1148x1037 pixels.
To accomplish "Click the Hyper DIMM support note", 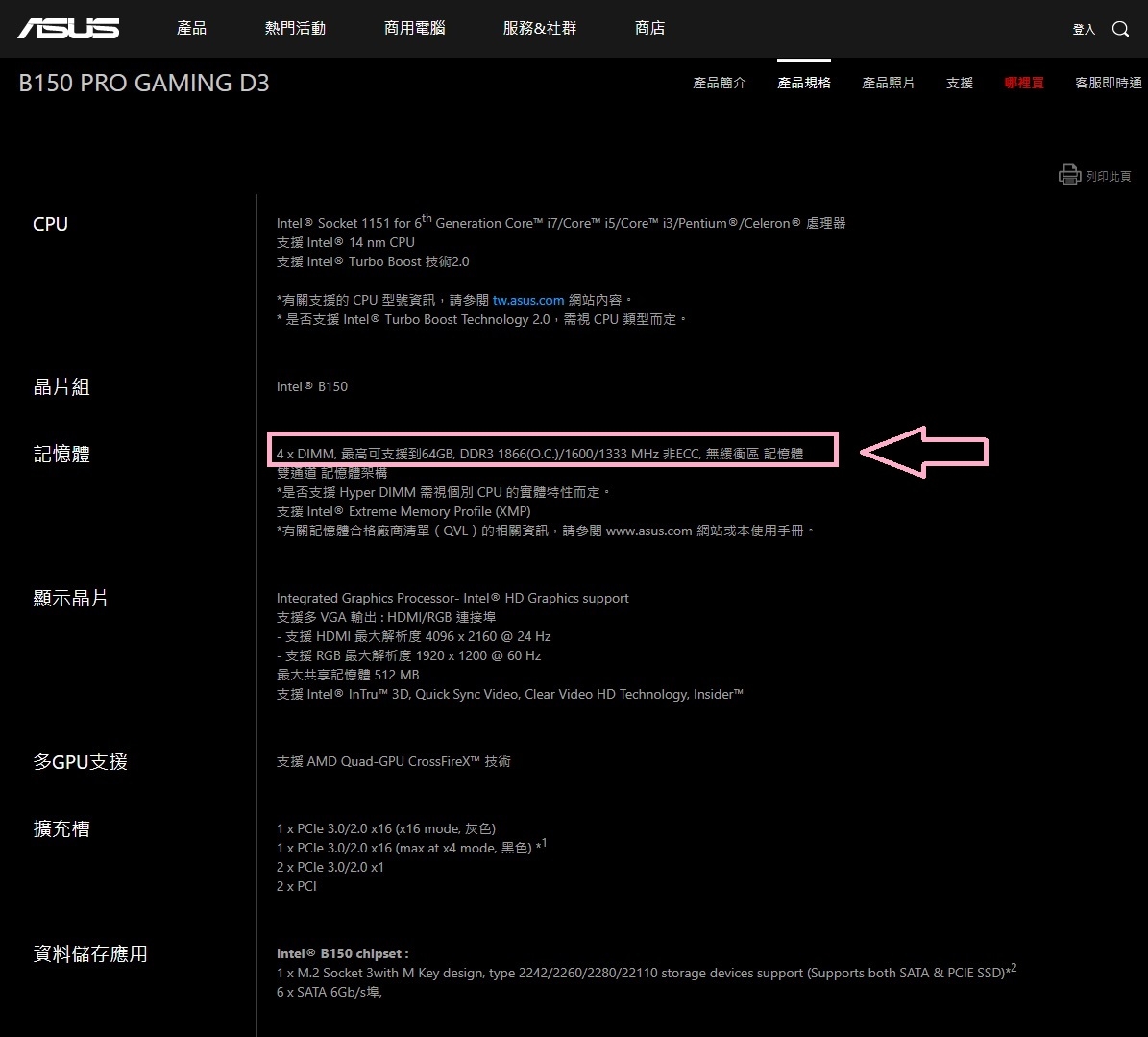I will pyautogui.click(x=444, y=493).
